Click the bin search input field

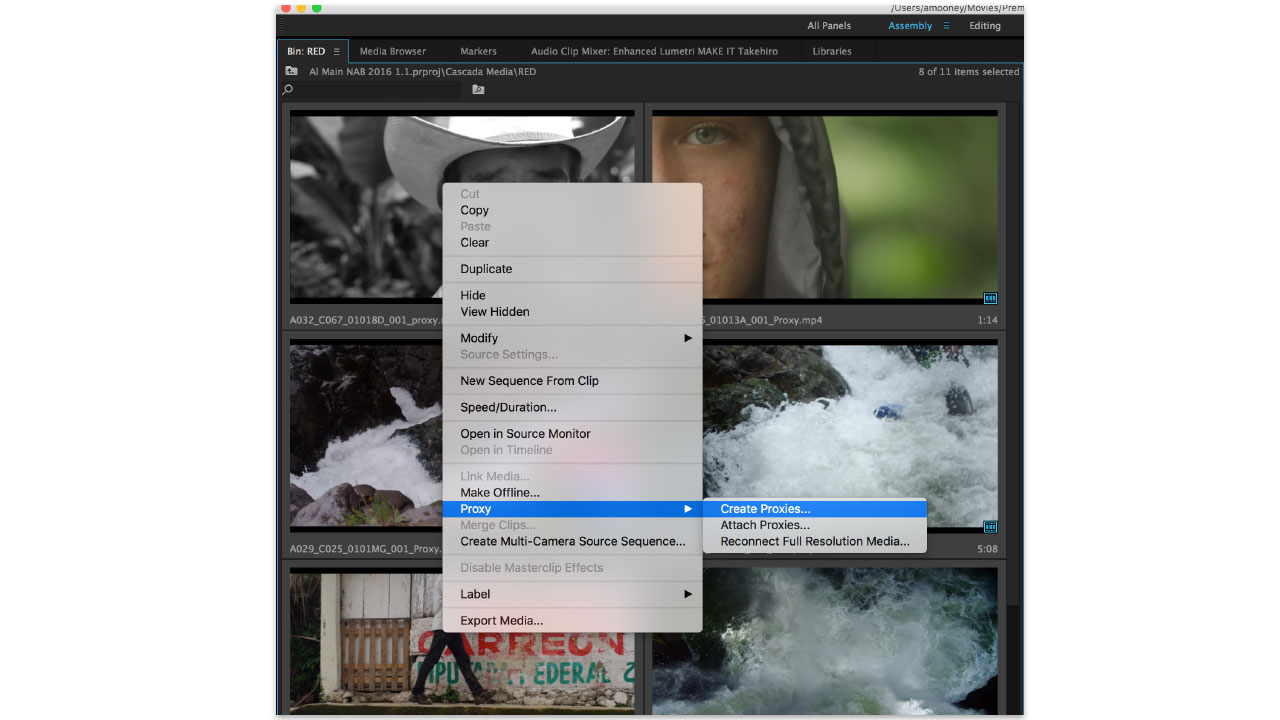380,90
